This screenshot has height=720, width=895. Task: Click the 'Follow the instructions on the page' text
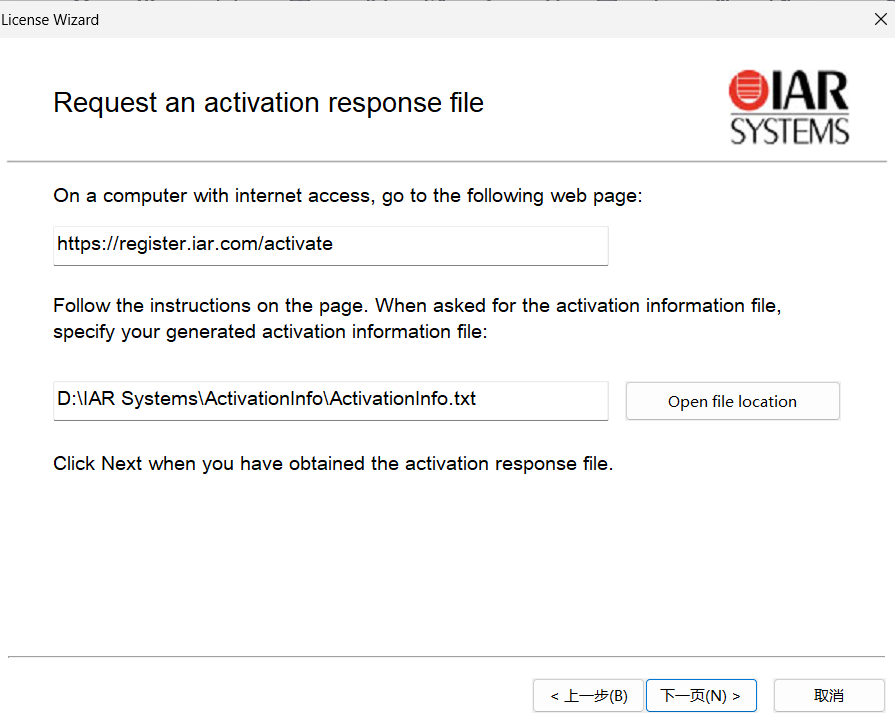[210, 305]
